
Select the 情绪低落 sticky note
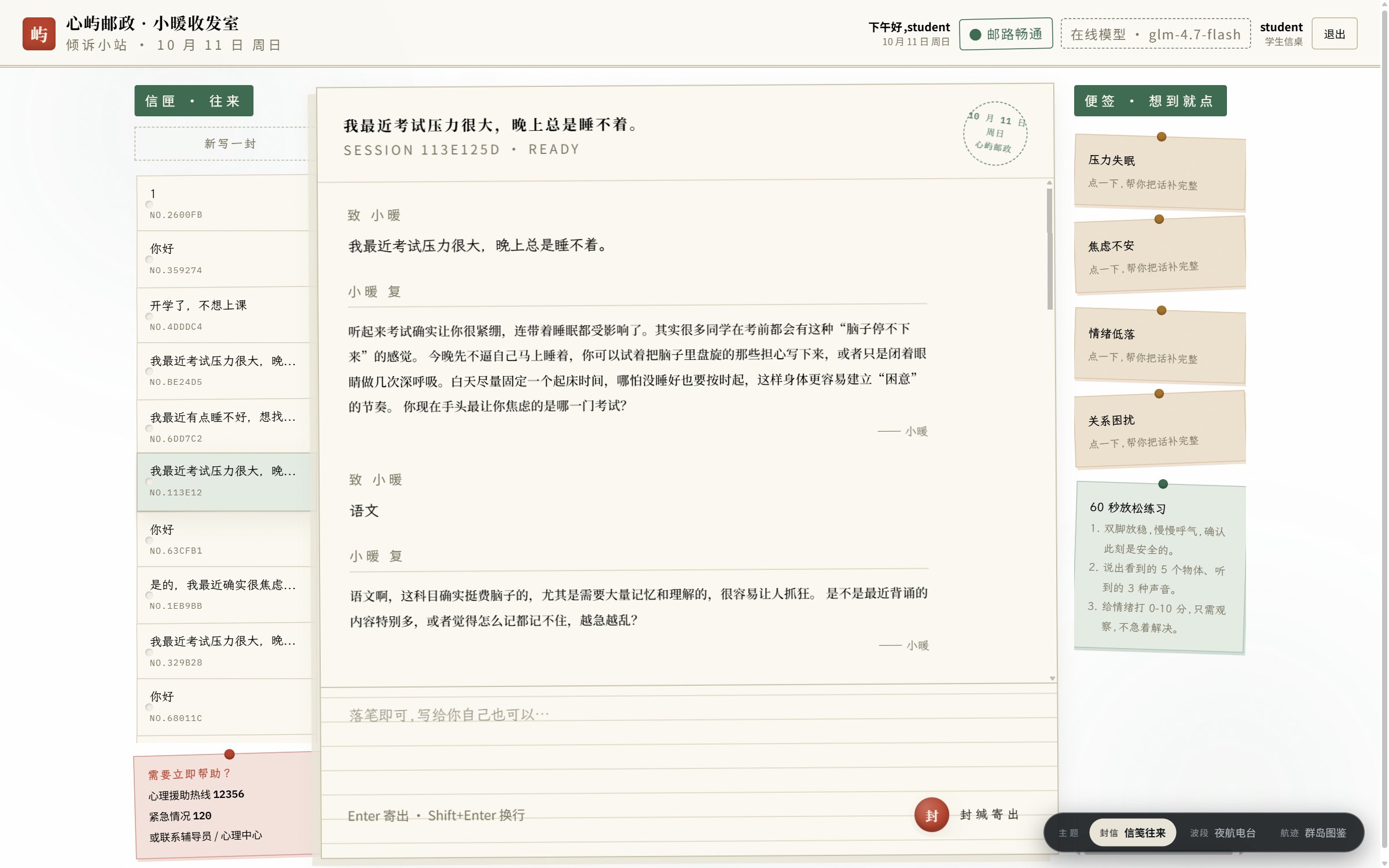[1160, 346]
